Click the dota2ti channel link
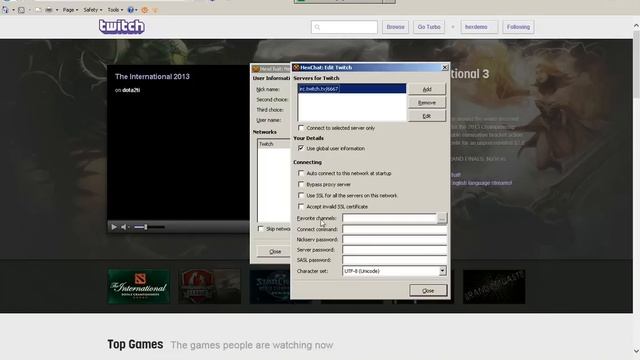The image size is (640, 360). coord(131,90)
